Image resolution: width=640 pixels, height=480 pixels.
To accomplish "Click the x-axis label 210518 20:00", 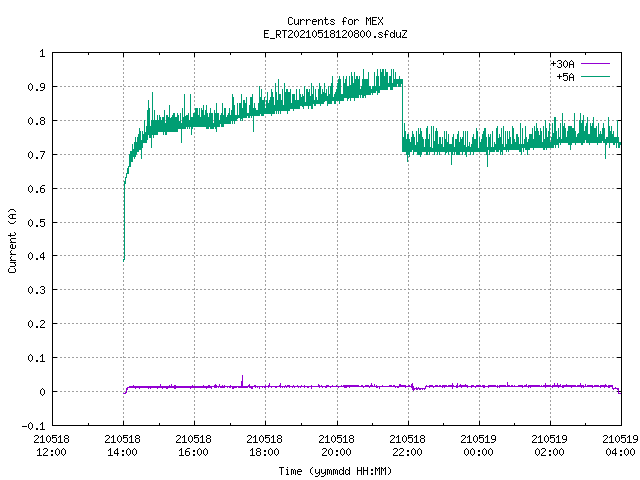I will (x=337, y=445).
